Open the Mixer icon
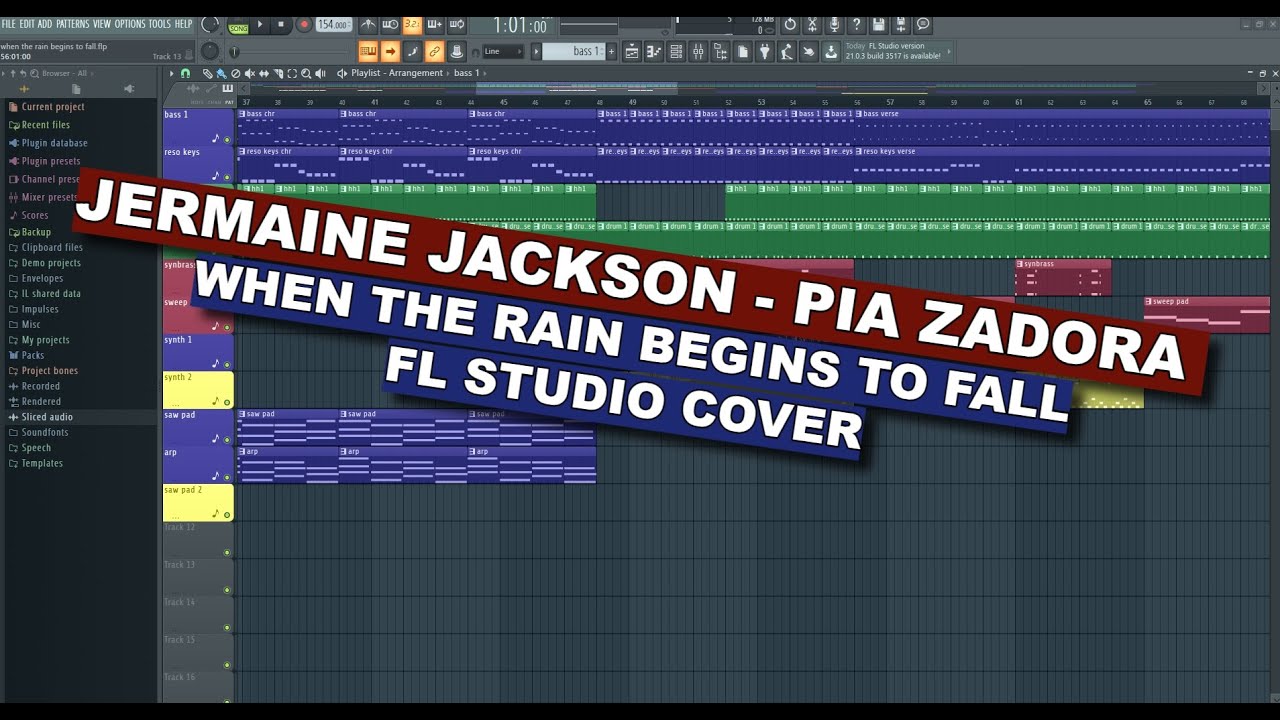 pos(698,52)
